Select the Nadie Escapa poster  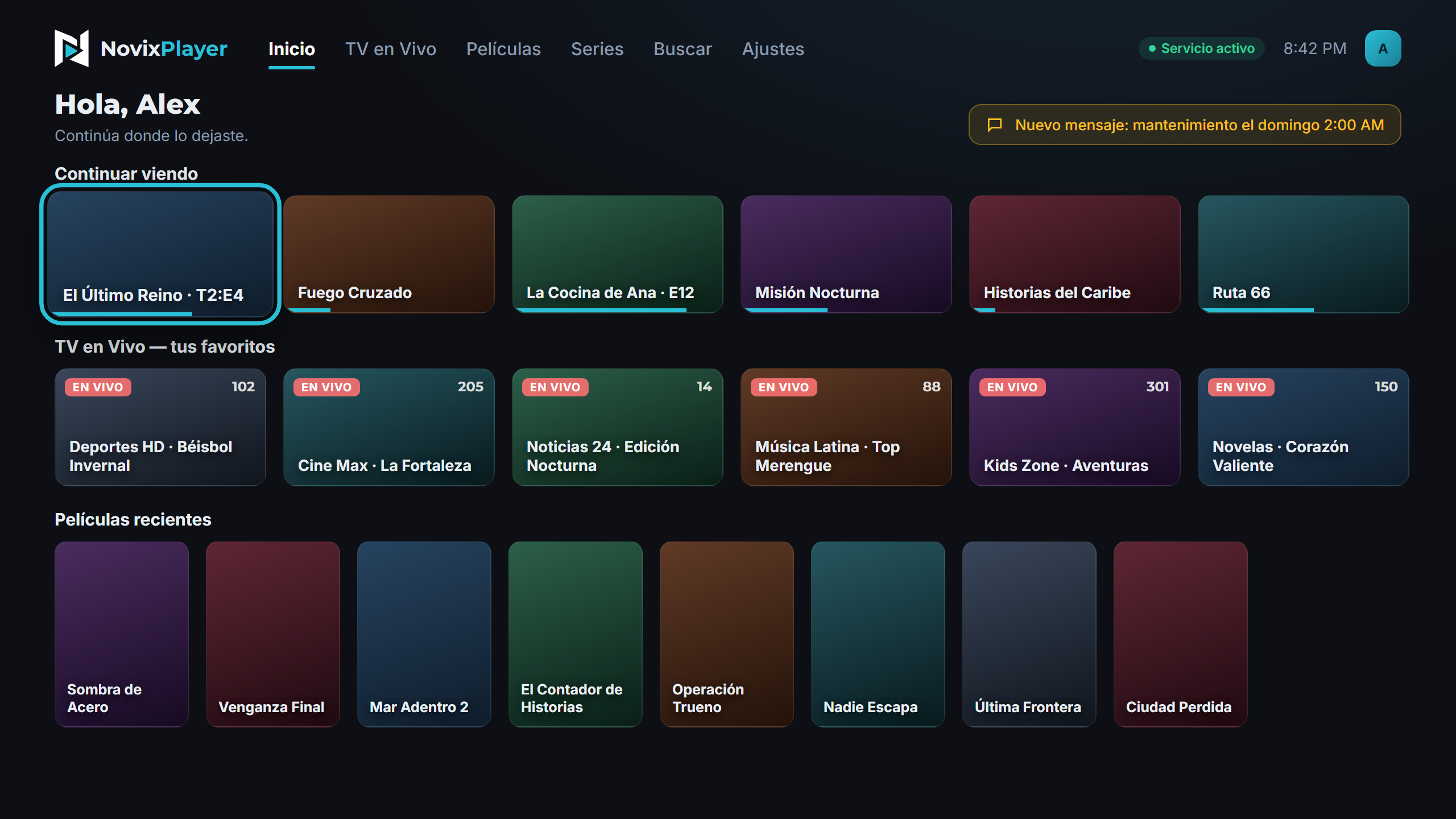pos(878,634)
